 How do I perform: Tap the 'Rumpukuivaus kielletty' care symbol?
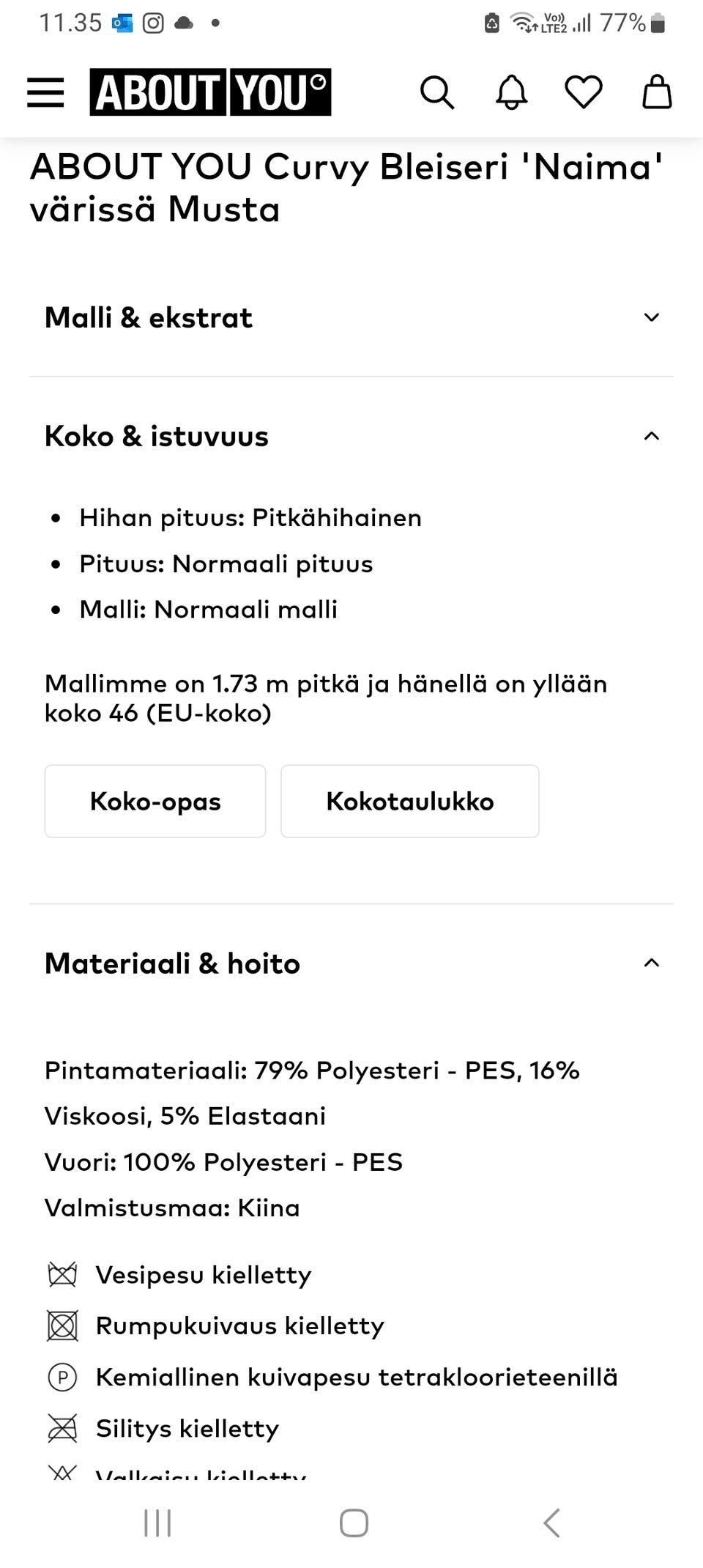(x=63, y=1326)
